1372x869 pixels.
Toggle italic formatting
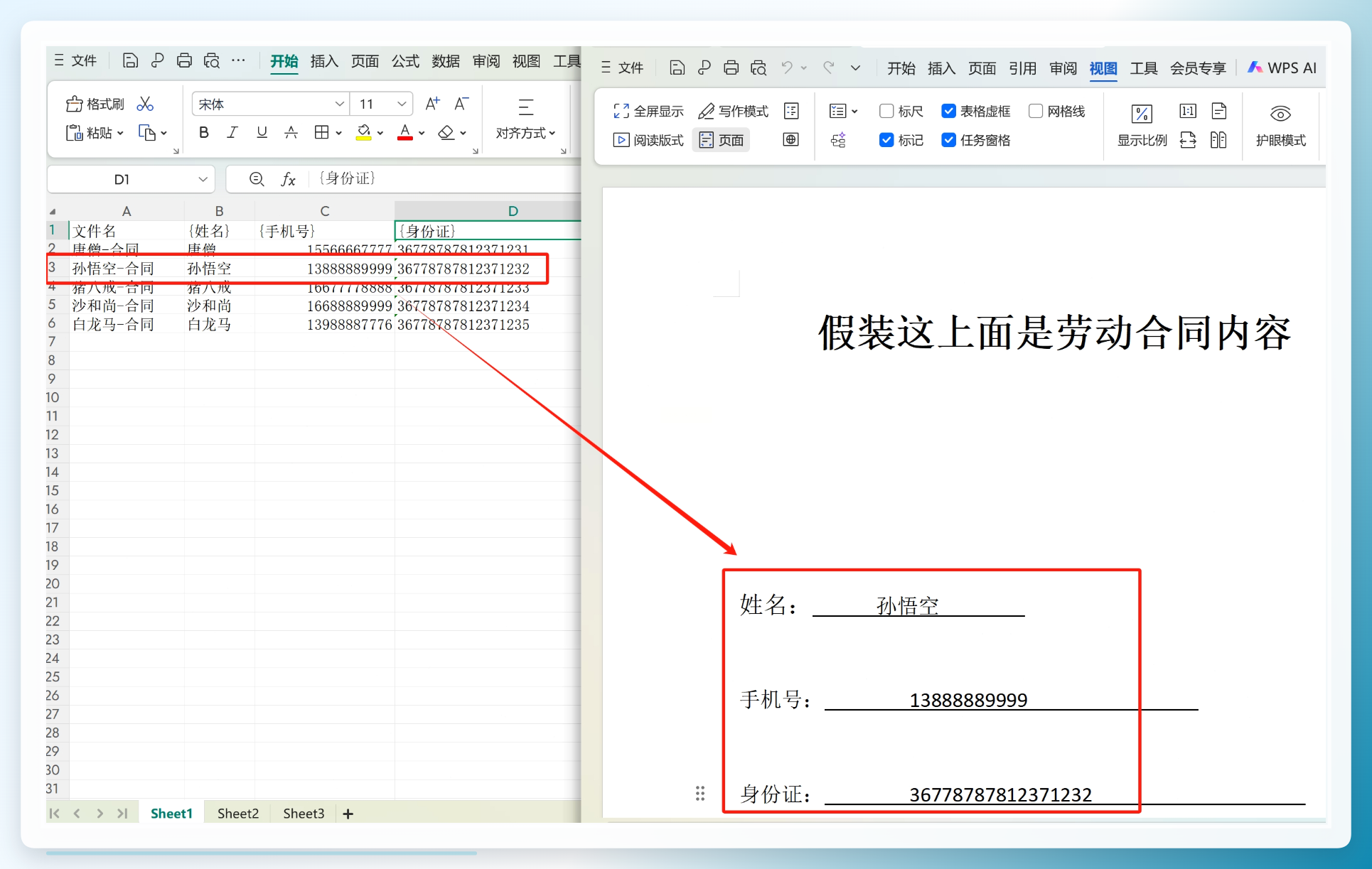point(232,132)
